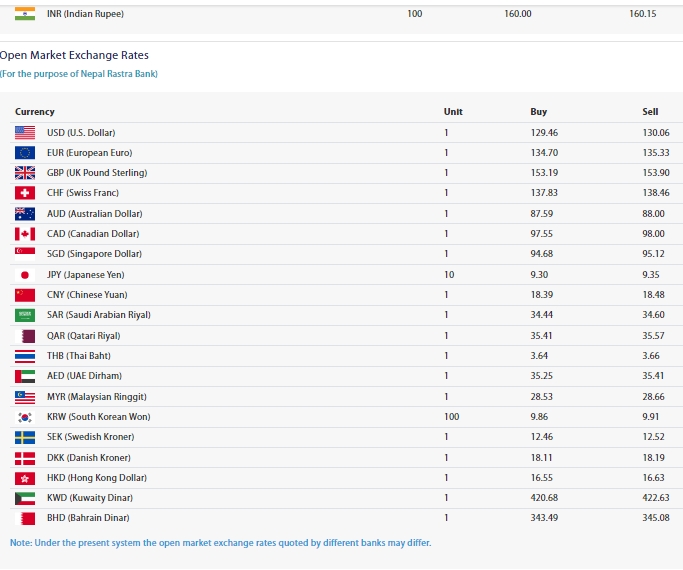Image resolution: width=683 pixels, height=570 pixels.
Task: Click the Indian Rupee flag icon
Action: point(25,14)
